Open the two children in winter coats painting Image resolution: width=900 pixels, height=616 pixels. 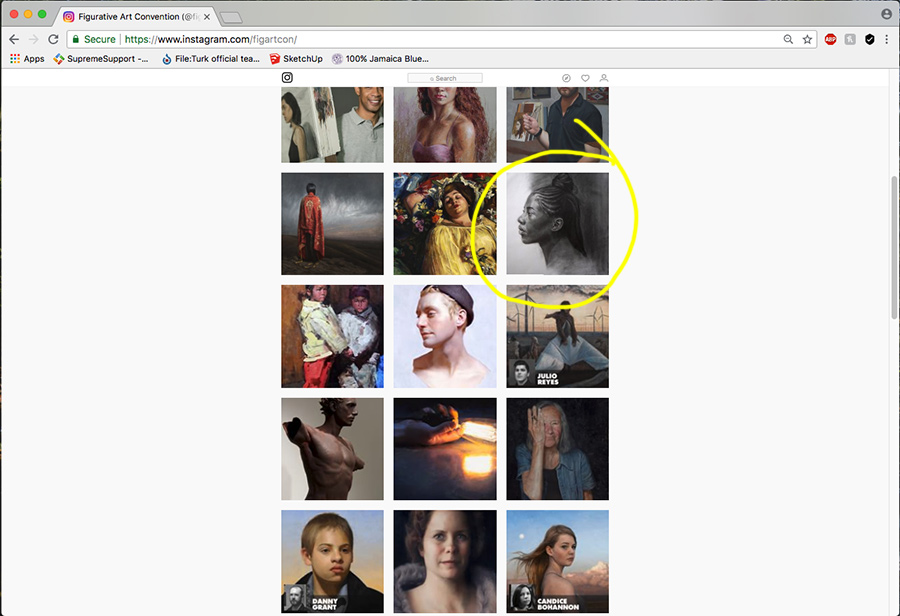pyautogui.click(x=332, y=336)
